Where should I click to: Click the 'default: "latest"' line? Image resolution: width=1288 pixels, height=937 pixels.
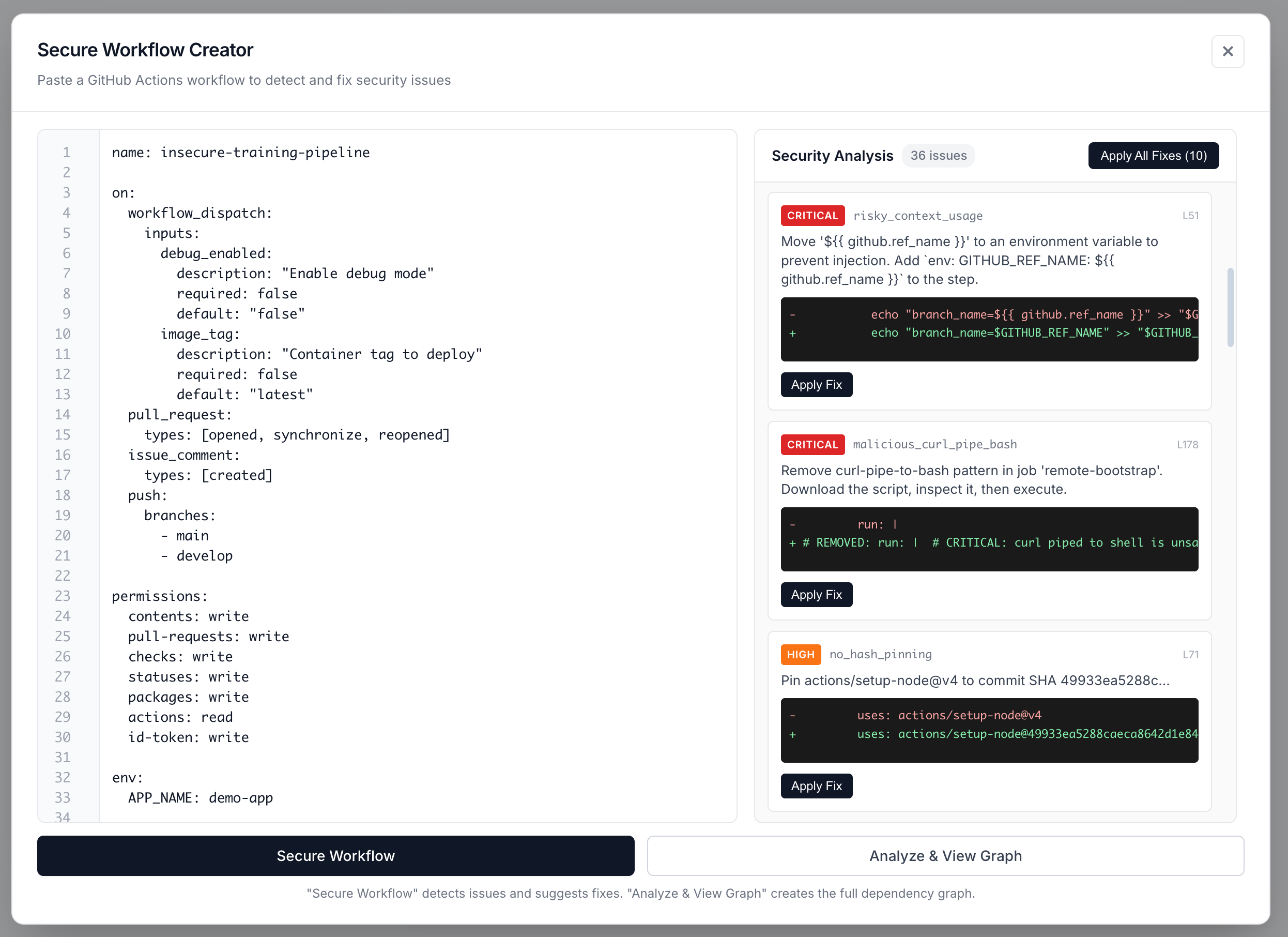244,395
